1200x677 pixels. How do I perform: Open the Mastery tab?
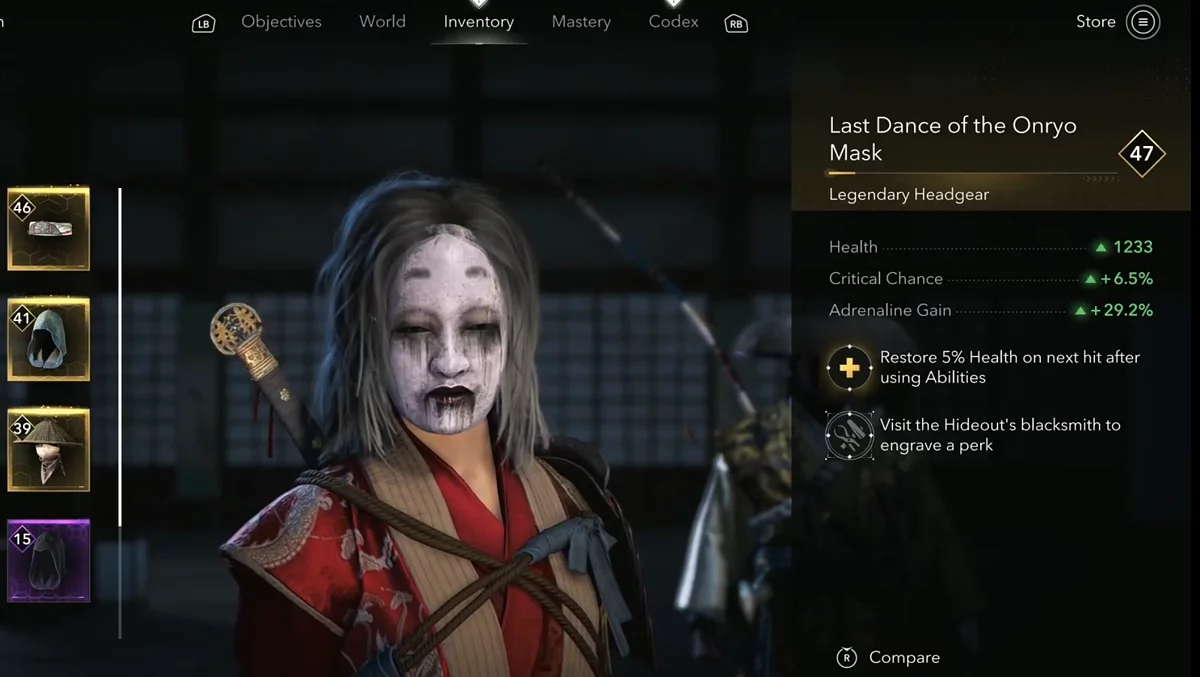[x=581, y=22]
